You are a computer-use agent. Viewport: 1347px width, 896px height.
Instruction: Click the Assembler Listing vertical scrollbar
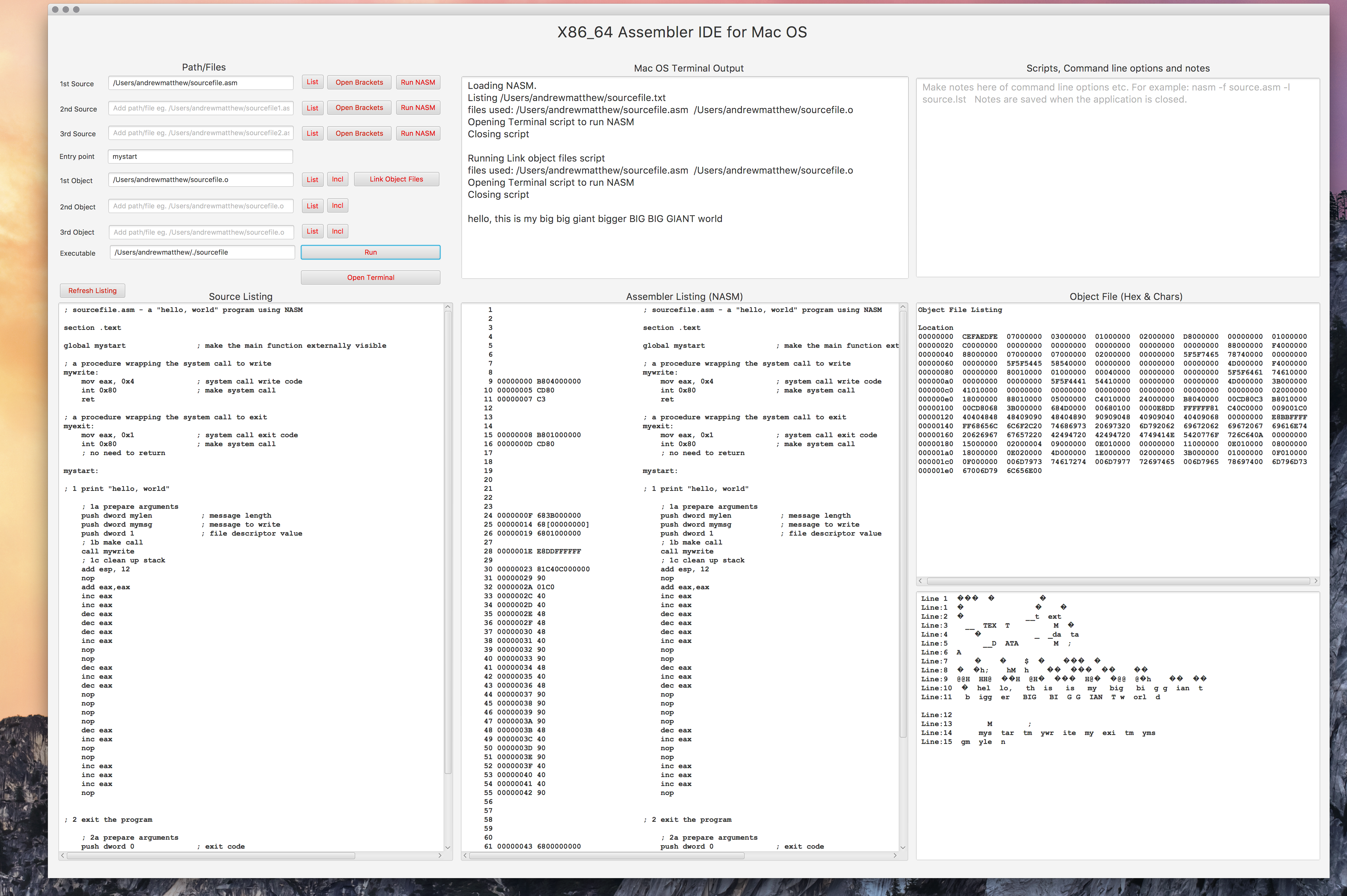pos(903,523)
